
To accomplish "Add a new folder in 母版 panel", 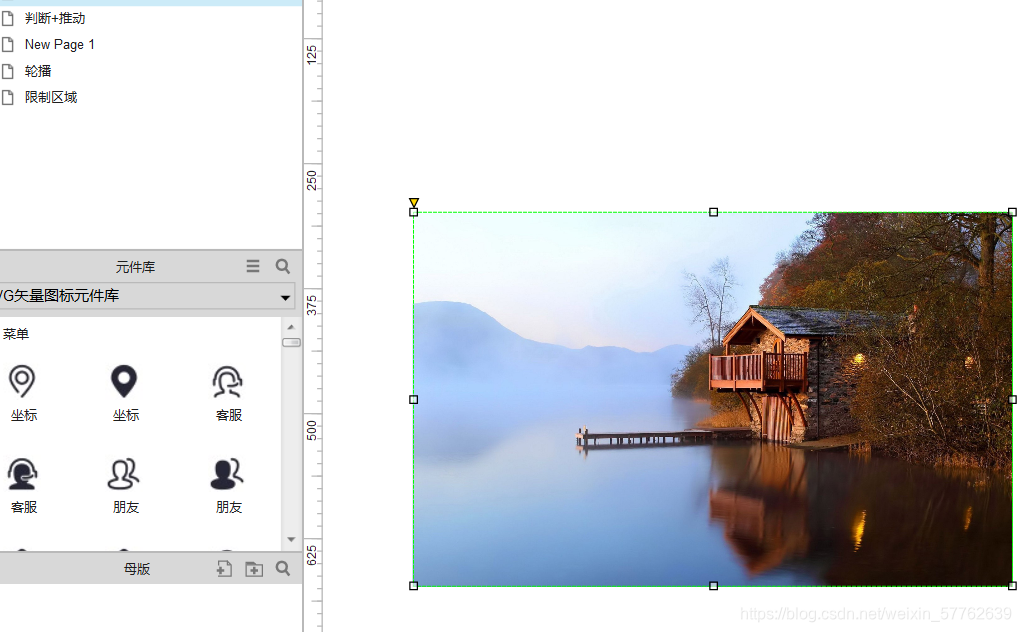I will (254, 569).
